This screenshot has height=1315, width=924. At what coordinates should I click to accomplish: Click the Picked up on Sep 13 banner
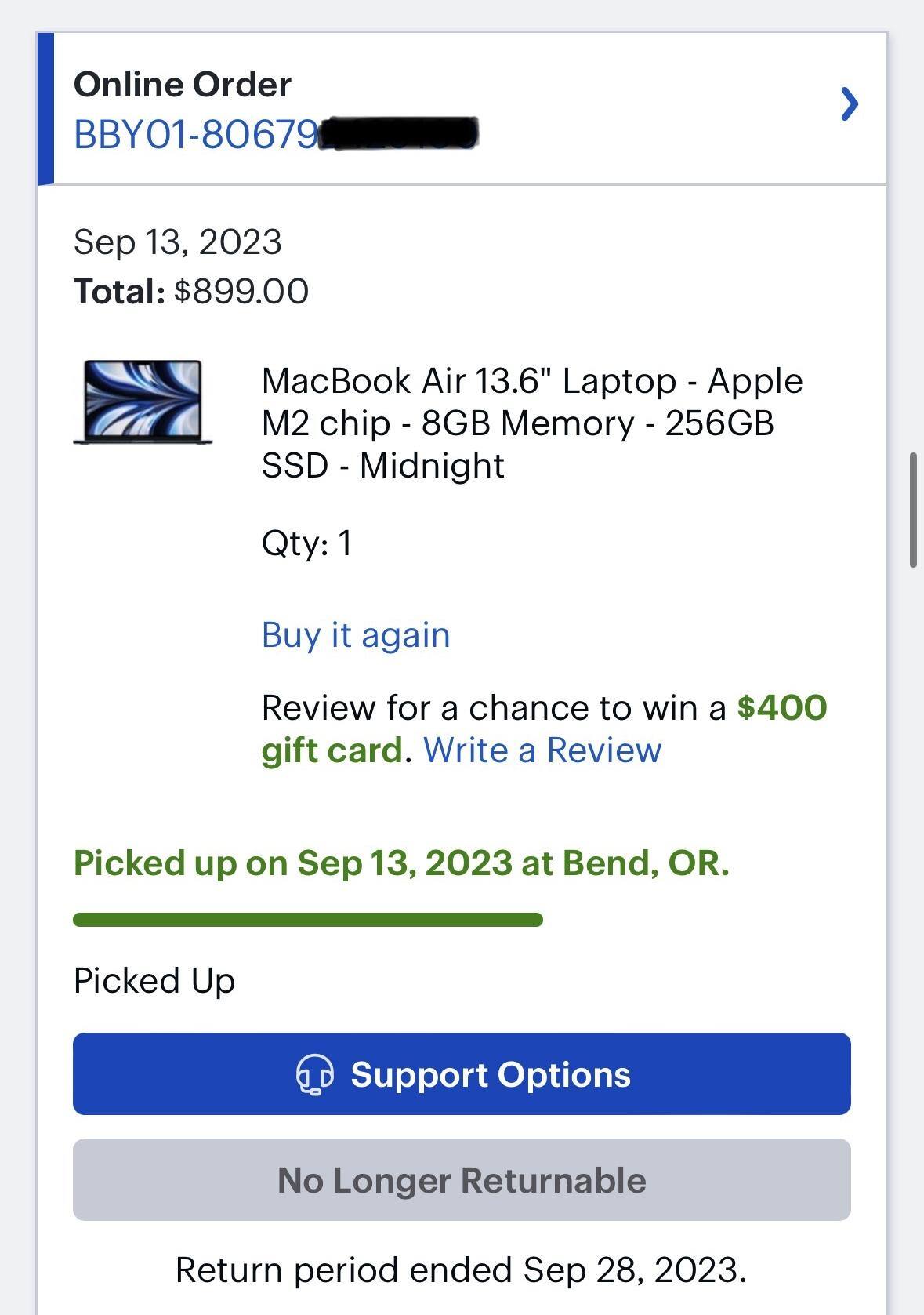click(400, 863)
